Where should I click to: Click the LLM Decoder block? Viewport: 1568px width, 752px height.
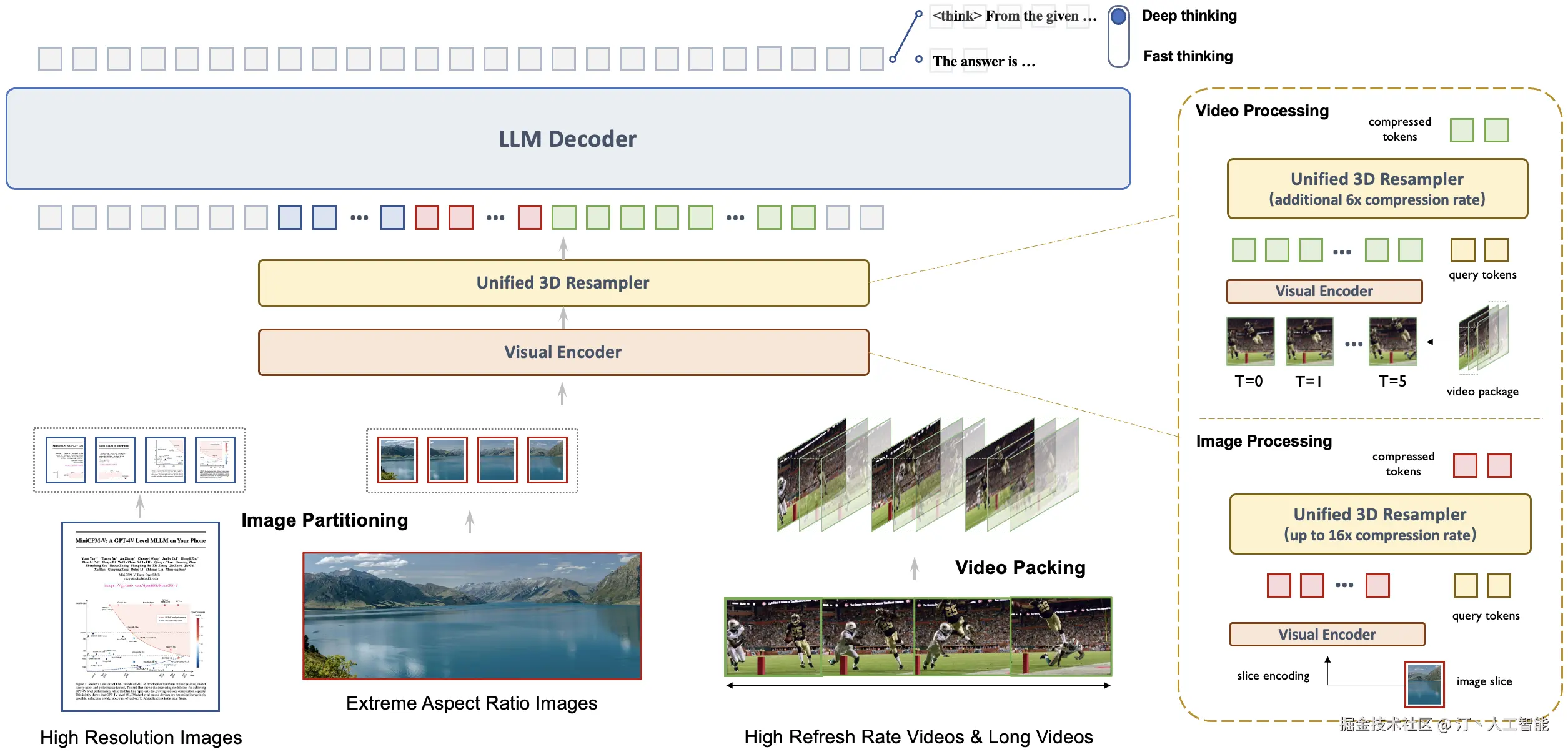click(x=567, y=139)
